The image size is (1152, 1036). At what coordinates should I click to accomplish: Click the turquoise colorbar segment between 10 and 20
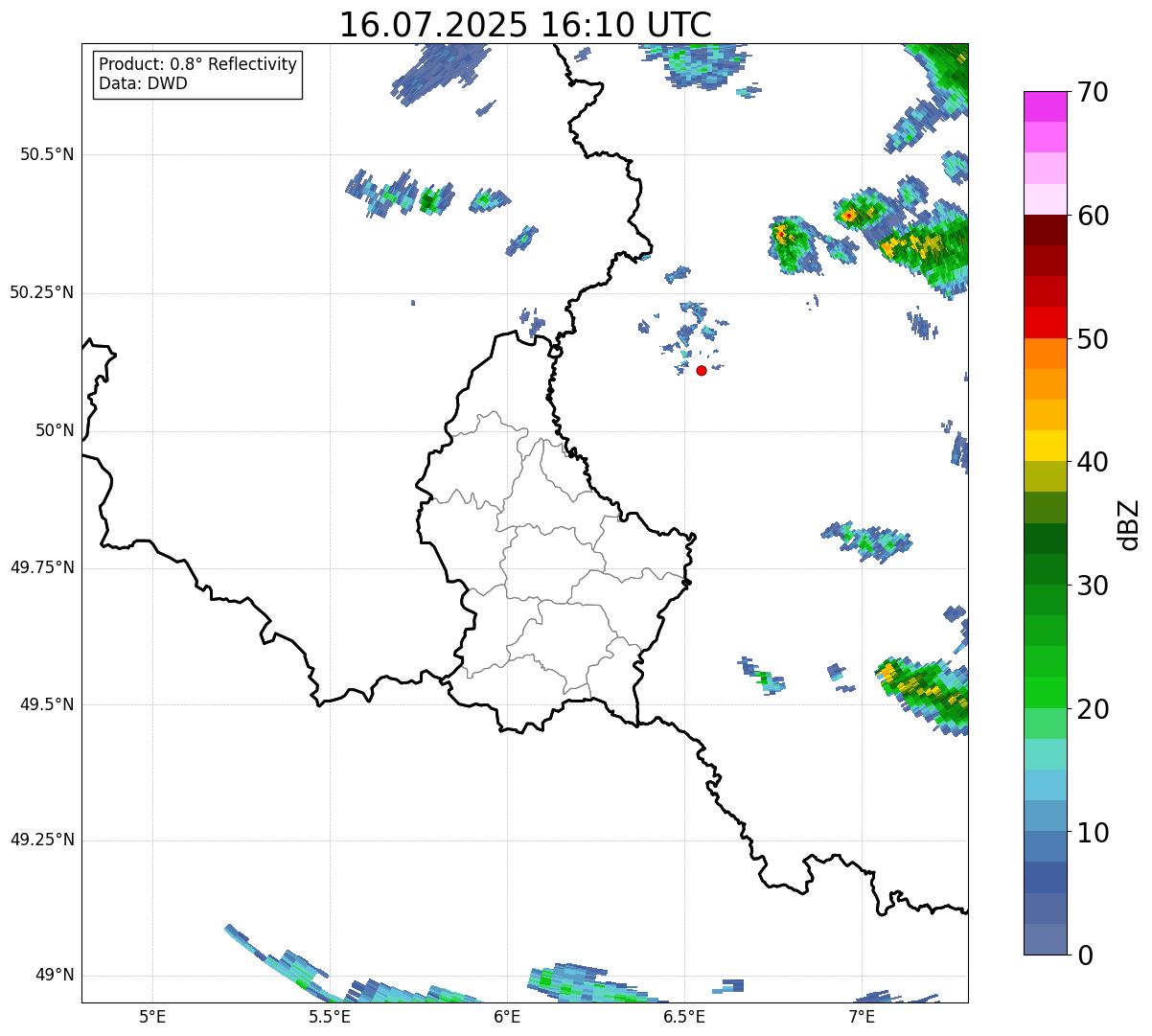(x=1046, y=754)
